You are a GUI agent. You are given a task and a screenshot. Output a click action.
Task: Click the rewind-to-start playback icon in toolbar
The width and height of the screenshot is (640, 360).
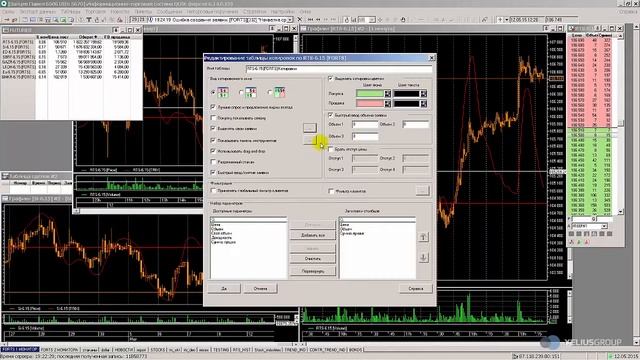(x=311, y=20)
